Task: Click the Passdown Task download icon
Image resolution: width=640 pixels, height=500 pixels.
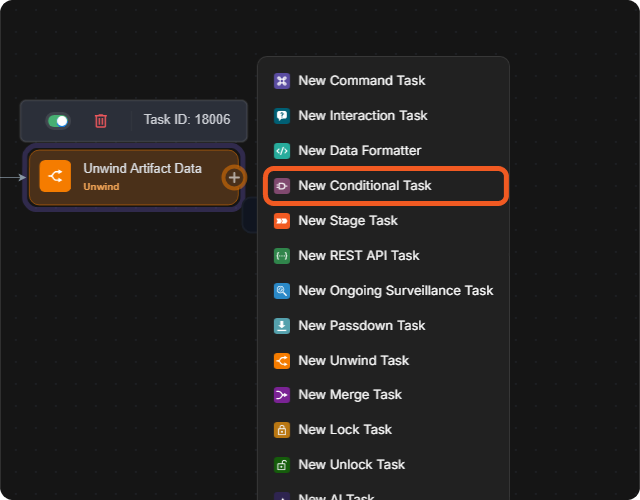Action: tap(282, 326)
